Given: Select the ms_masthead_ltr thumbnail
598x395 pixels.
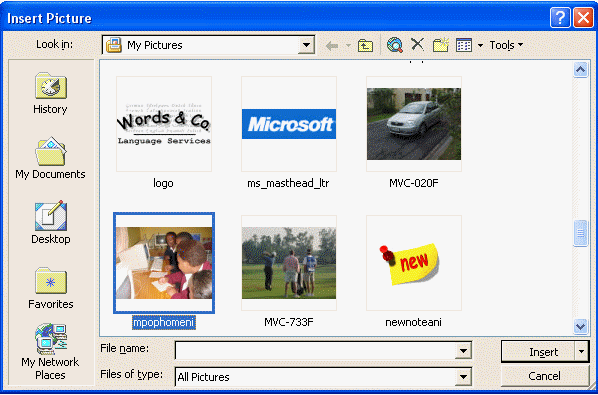Looking at the screenshot, I should click(289, 124).
